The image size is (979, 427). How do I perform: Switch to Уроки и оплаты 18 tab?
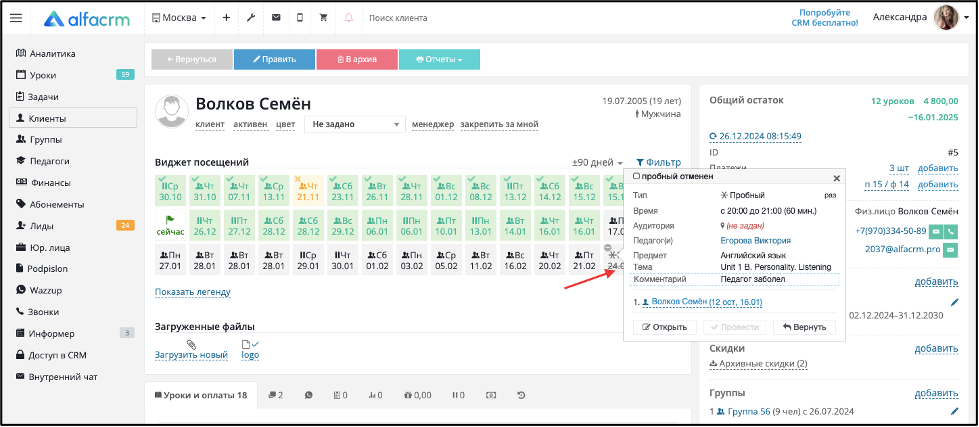point(201,395)
